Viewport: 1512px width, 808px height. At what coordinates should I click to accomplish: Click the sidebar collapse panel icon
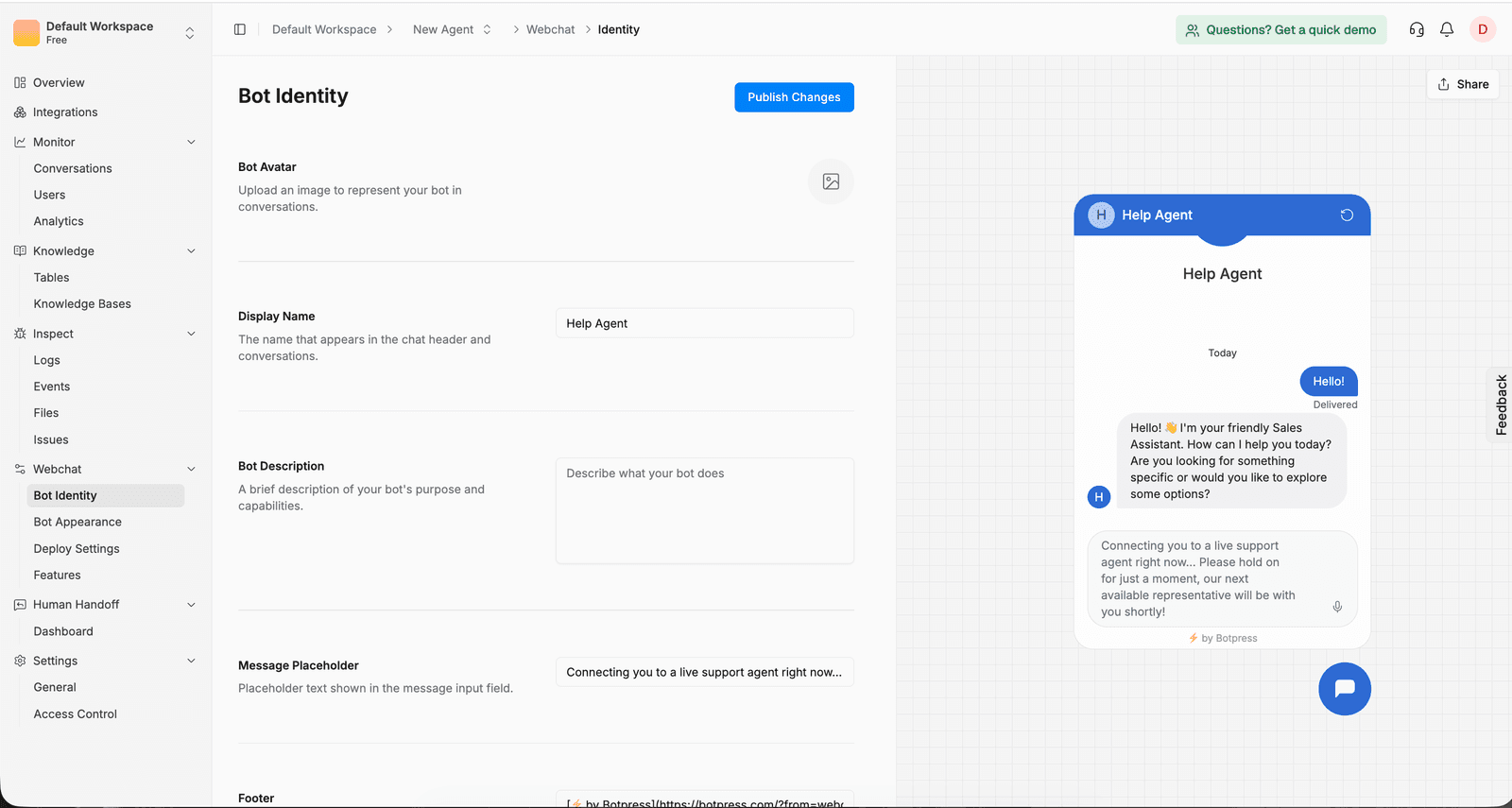coord(240,29)
